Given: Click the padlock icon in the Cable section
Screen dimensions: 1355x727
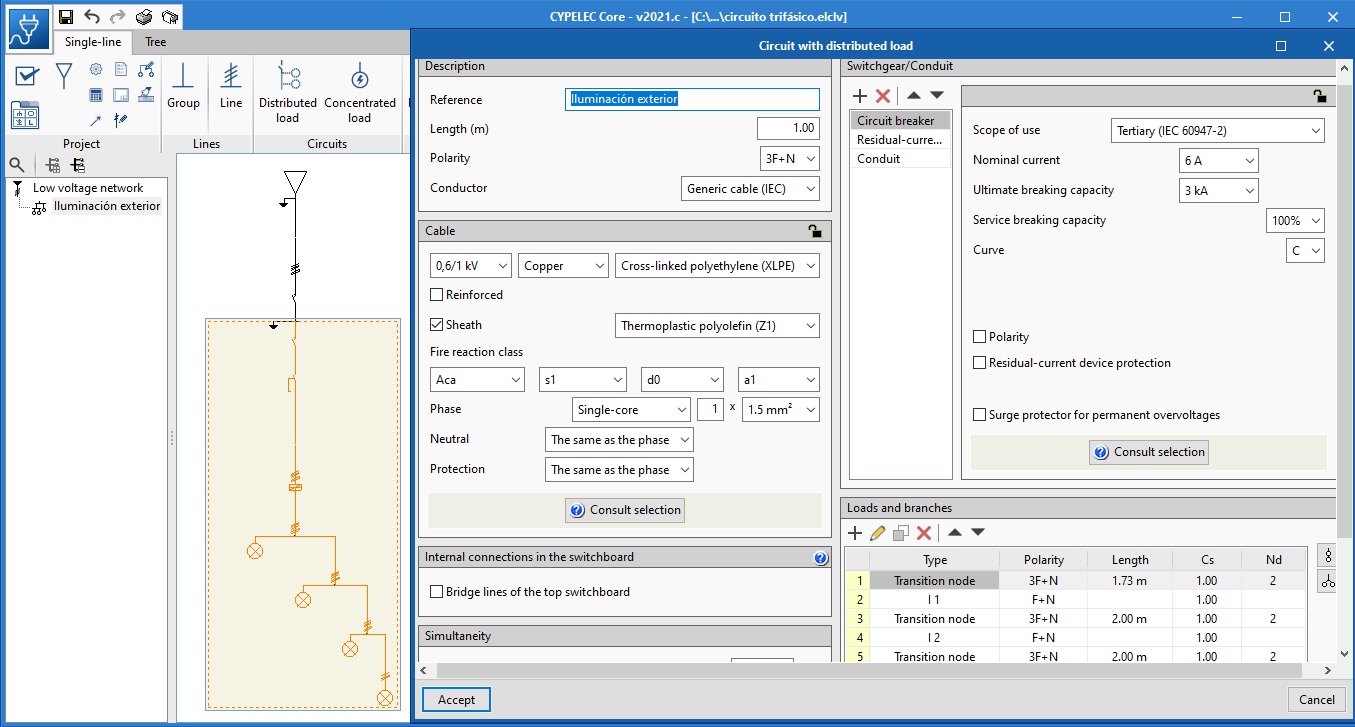Looking at the screenshot, I should pyautogui.click(x=815, y=231).
